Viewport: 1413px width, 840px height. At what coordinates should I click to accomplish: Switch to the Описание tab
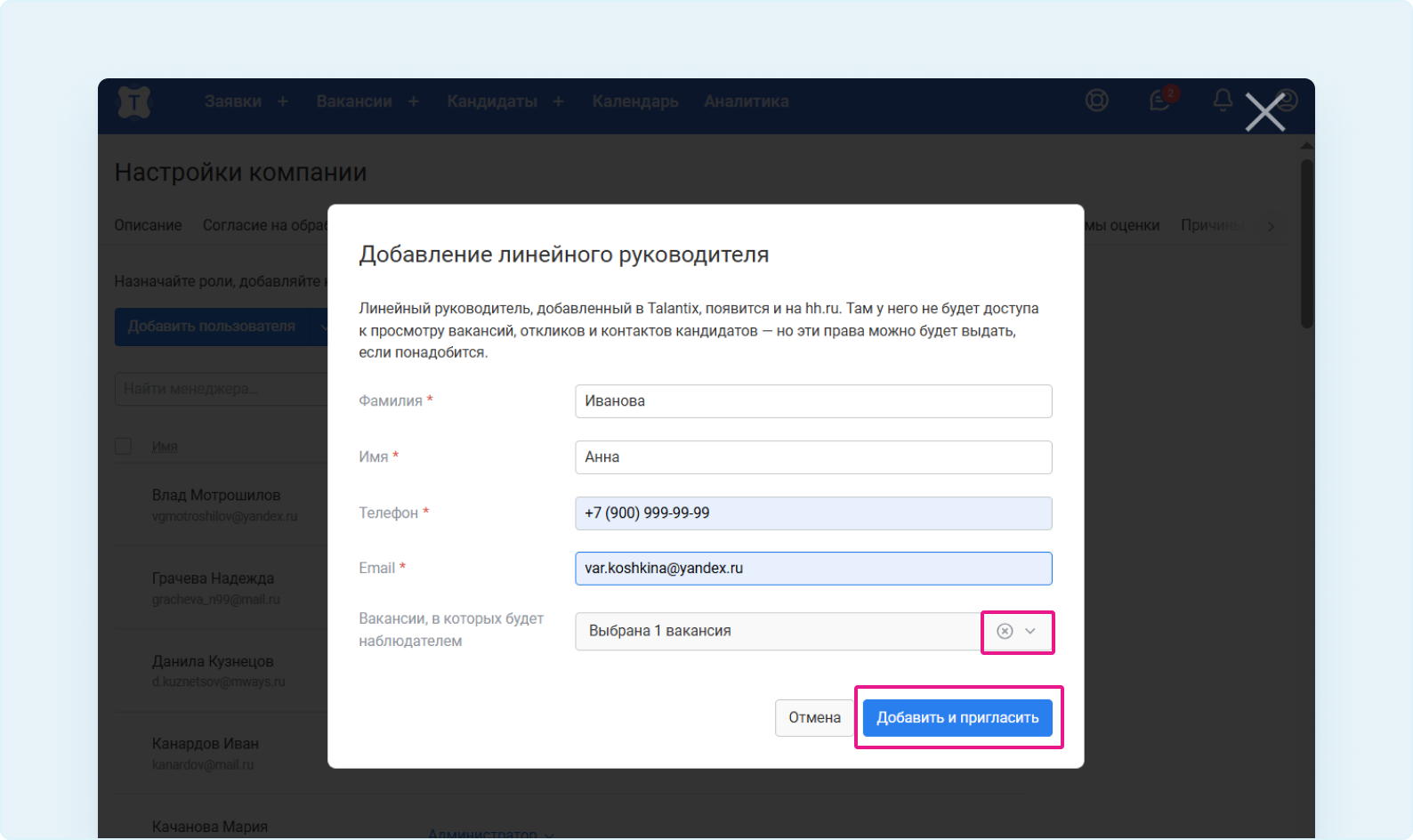pos(148,225)
